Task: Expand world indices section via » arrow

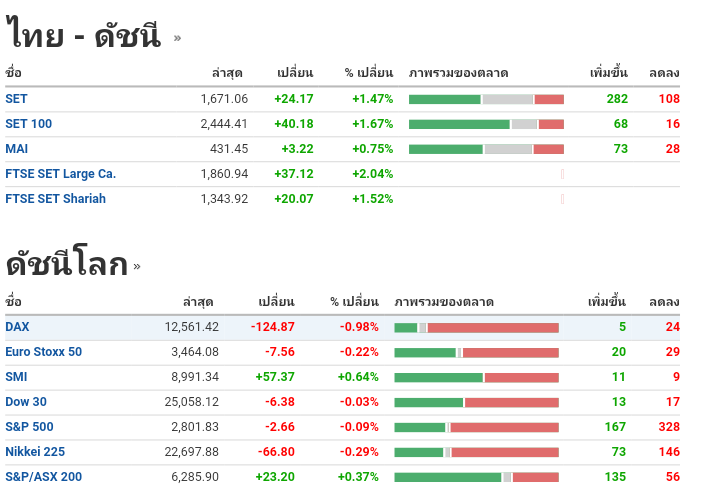Action: pos(137,267)
